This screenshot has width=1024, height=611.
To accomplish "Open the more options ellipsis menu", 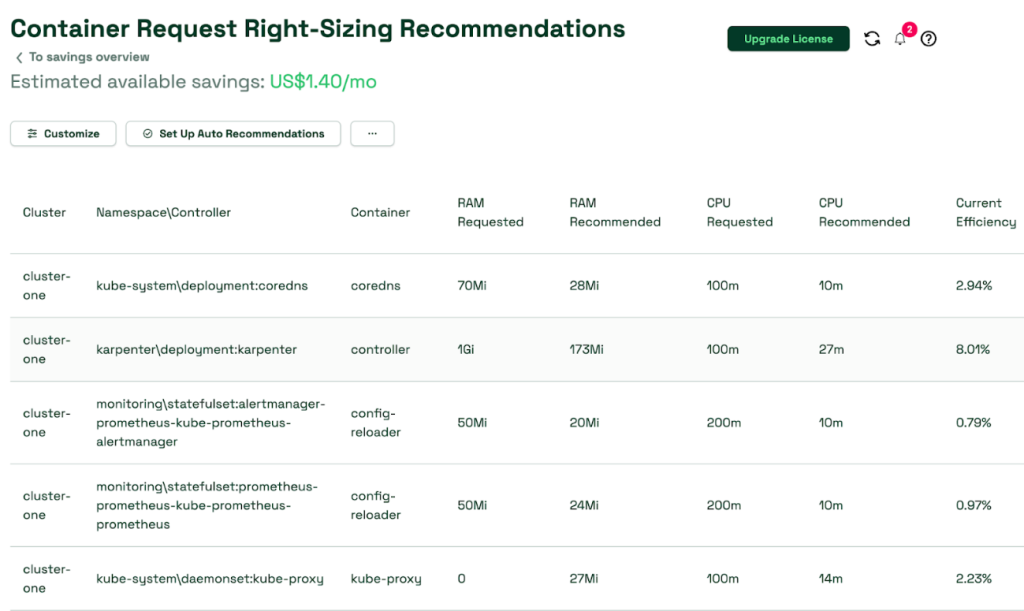I will pos(372,134).
